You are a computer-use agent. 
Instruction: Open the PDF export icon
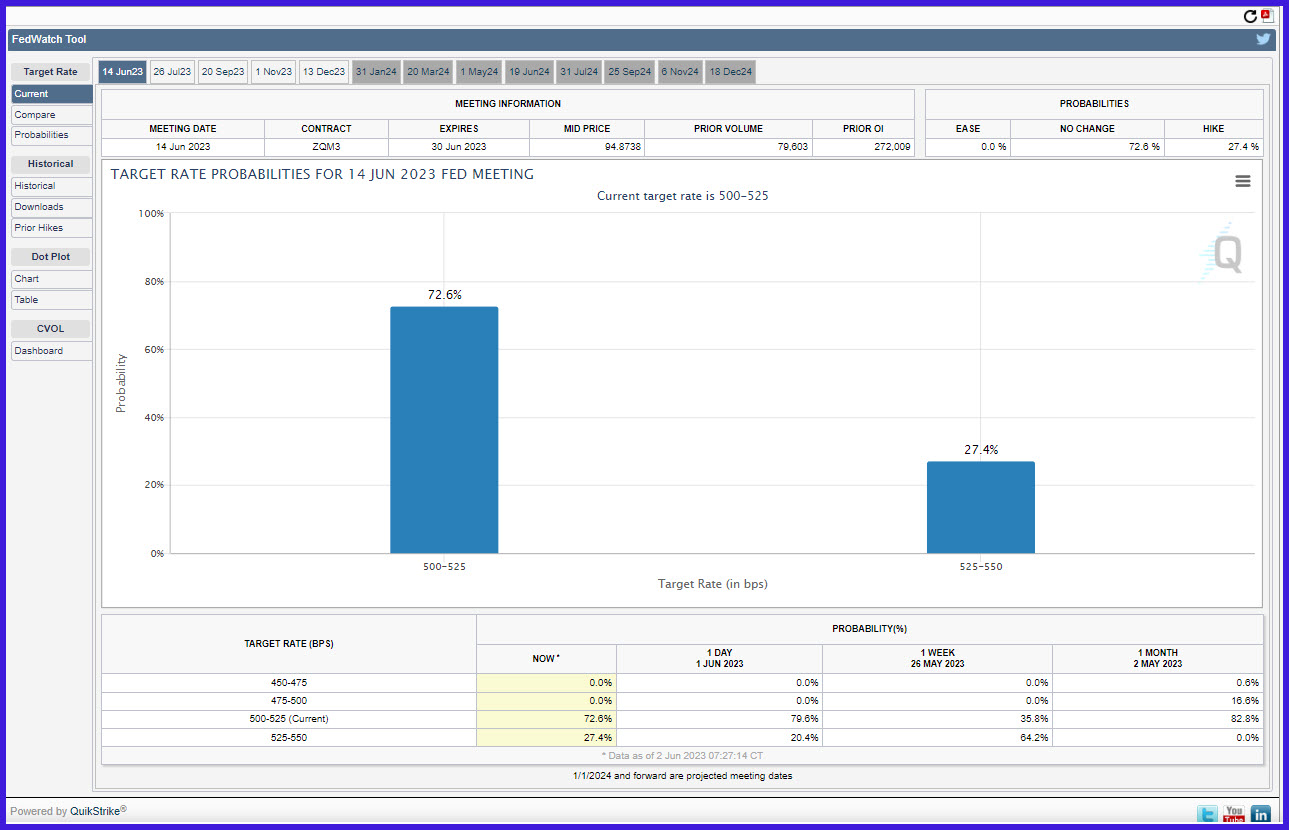pos(1265,15)
